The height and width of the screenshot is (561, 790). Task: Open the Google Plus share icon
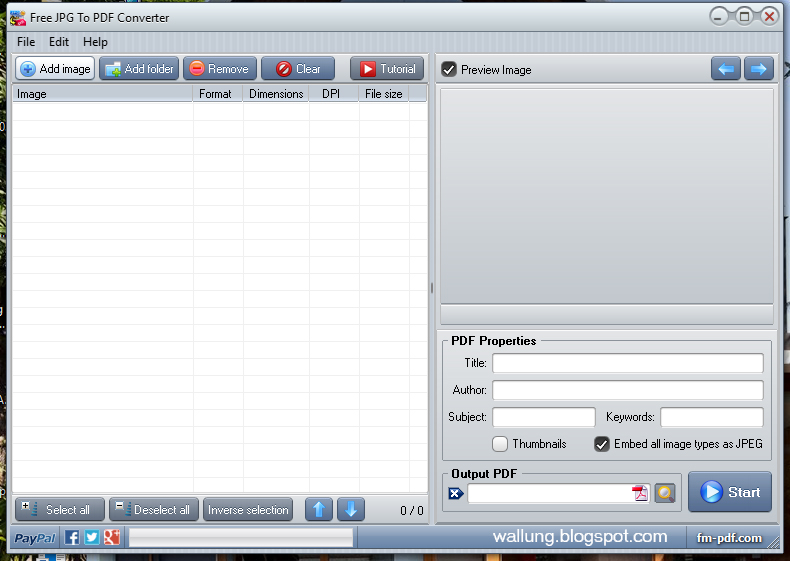click(x=112, y=538)
